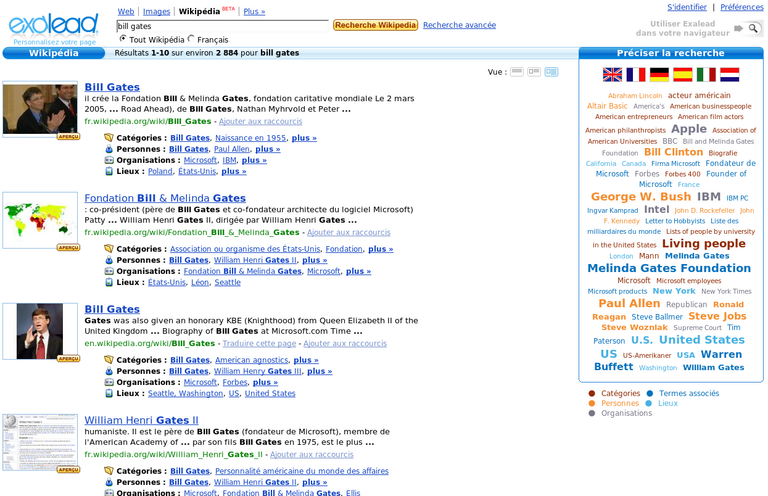Click Ajouter aux raccourcis for fr Bill_Gates
Viewport: 768px width, 496px height.
point(261,121)
